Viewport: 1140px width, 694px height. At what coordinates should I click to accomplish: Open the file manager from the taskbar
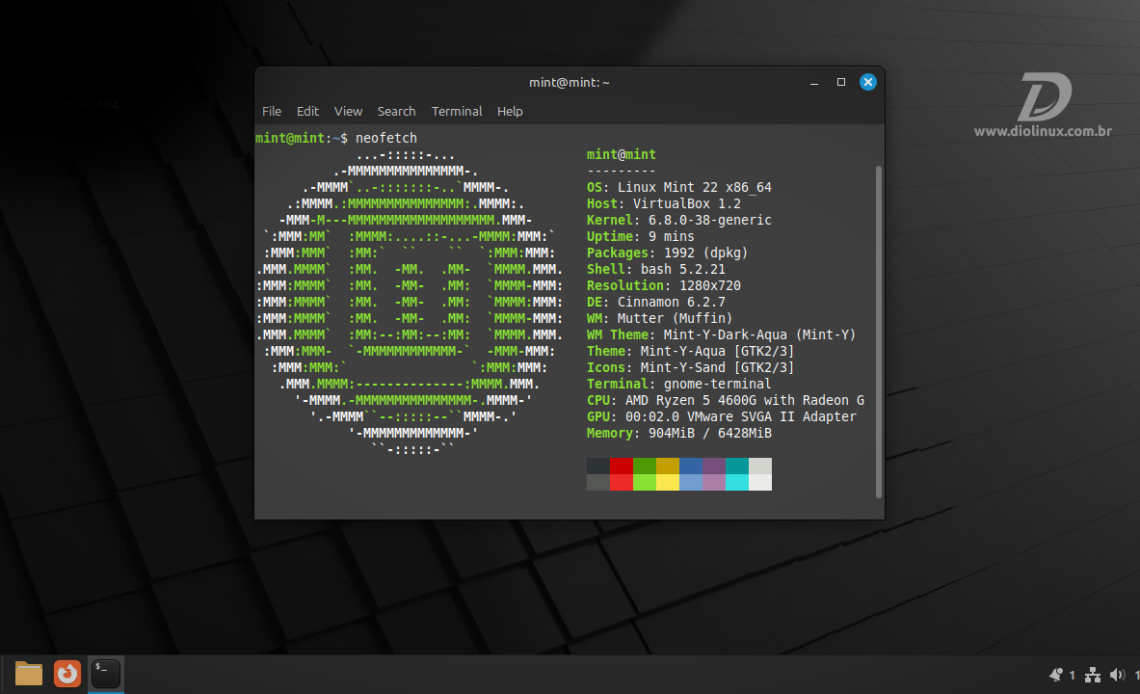tap(28, 674)
